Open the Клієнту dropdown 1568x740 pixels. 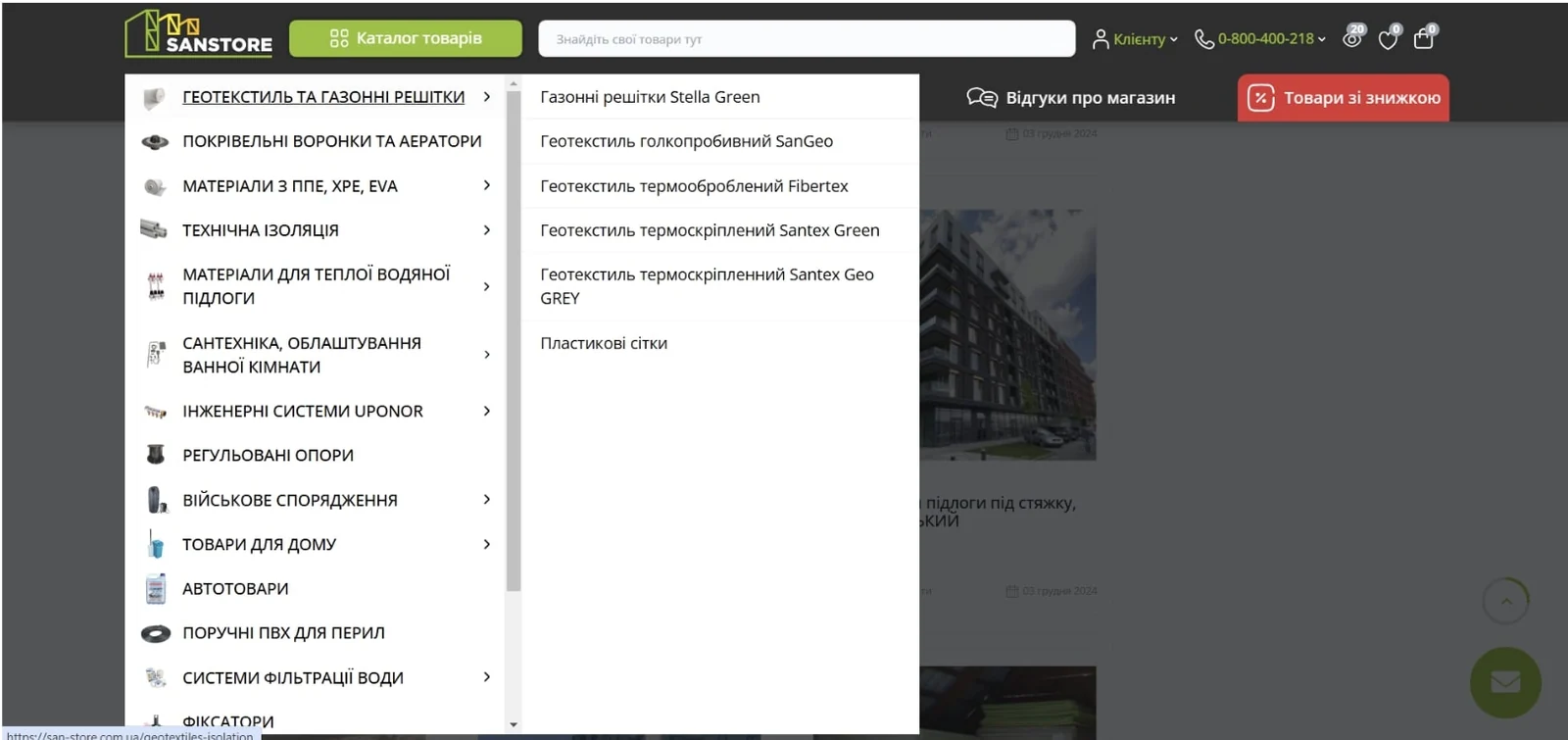[1135, 39]
